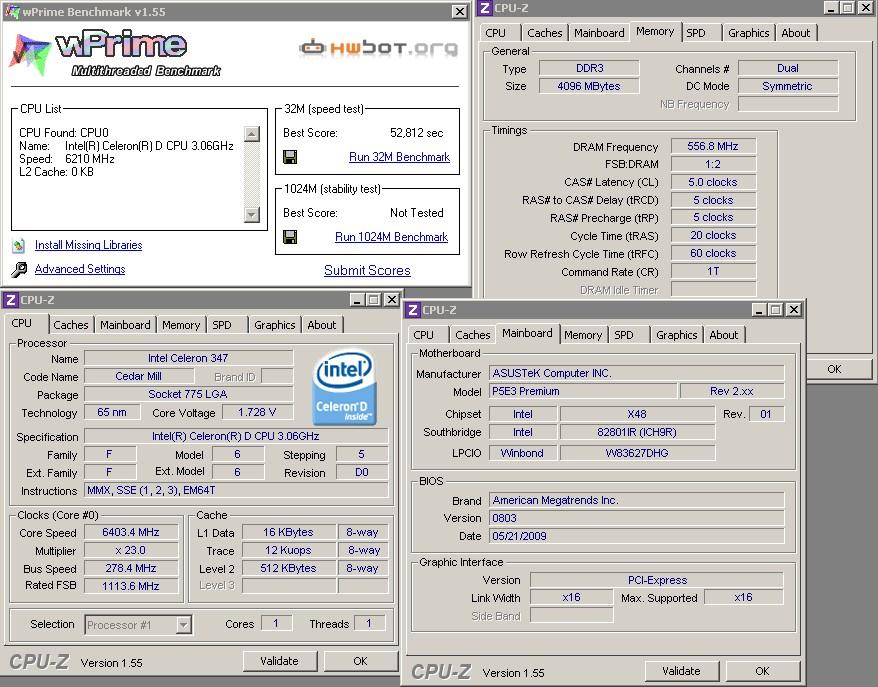Open the Processor #1 selection dropdown
This screenshot has height=687, width=878.
(183, 625)
